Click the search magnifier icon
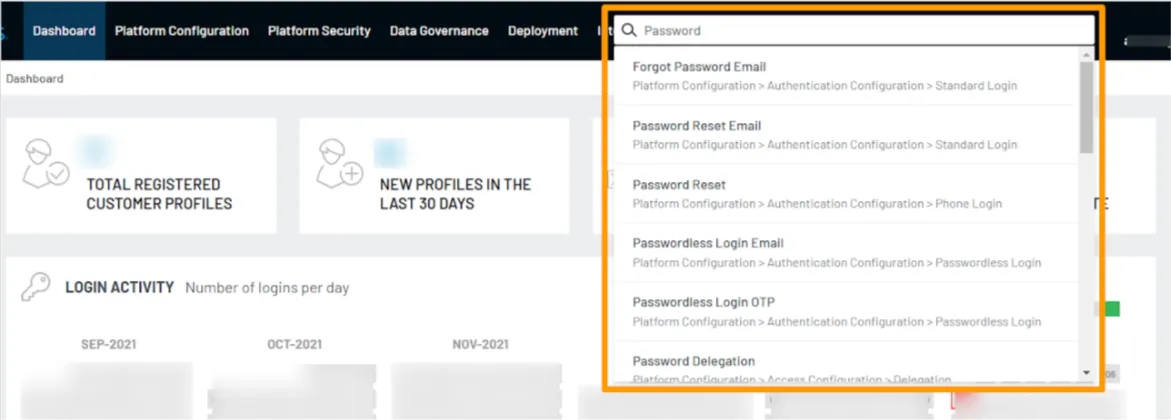 pyautogui.click(x=629, y=30)
